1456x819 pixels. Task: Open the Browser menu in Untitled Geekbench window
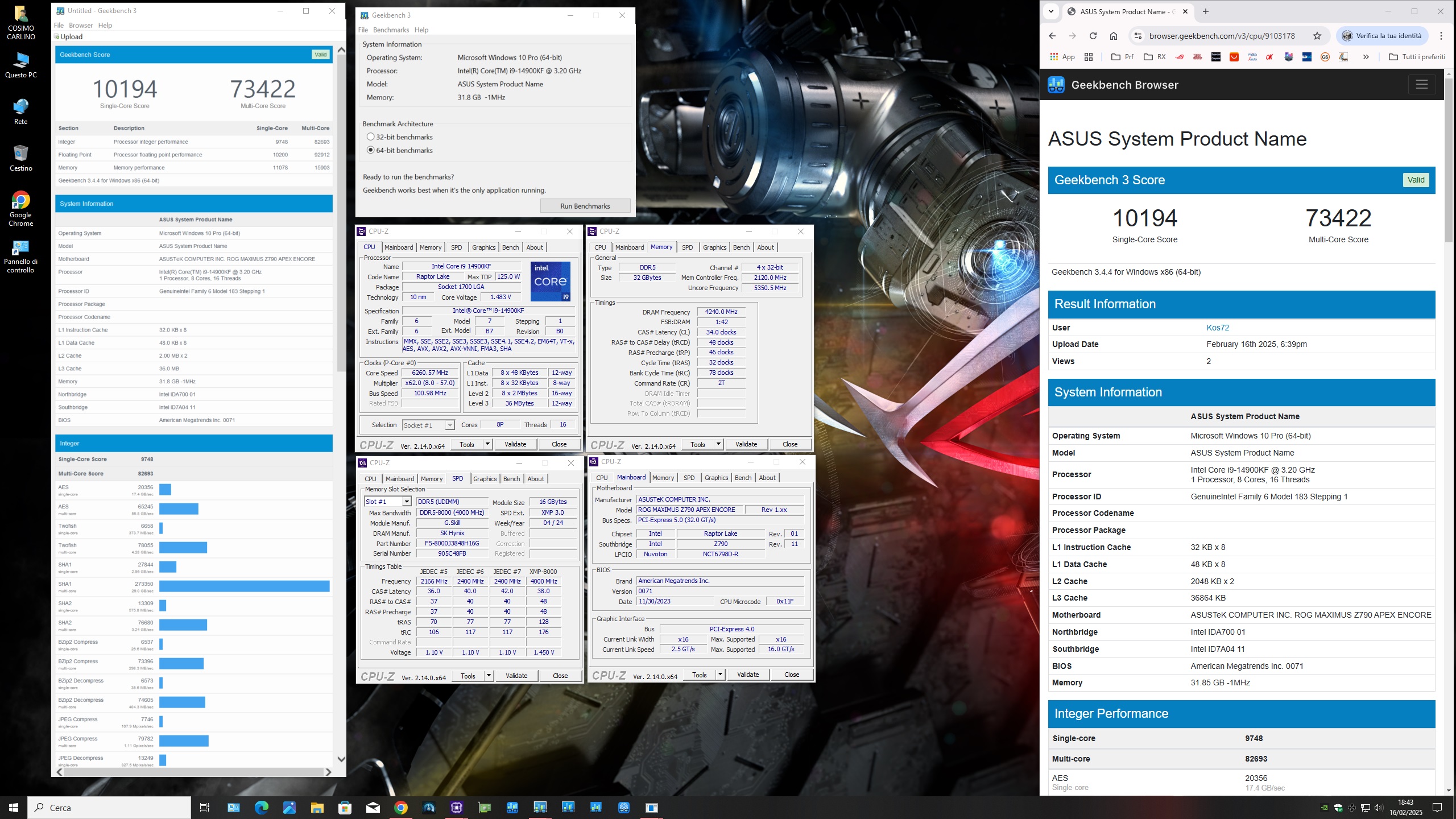tap(81, 26)
